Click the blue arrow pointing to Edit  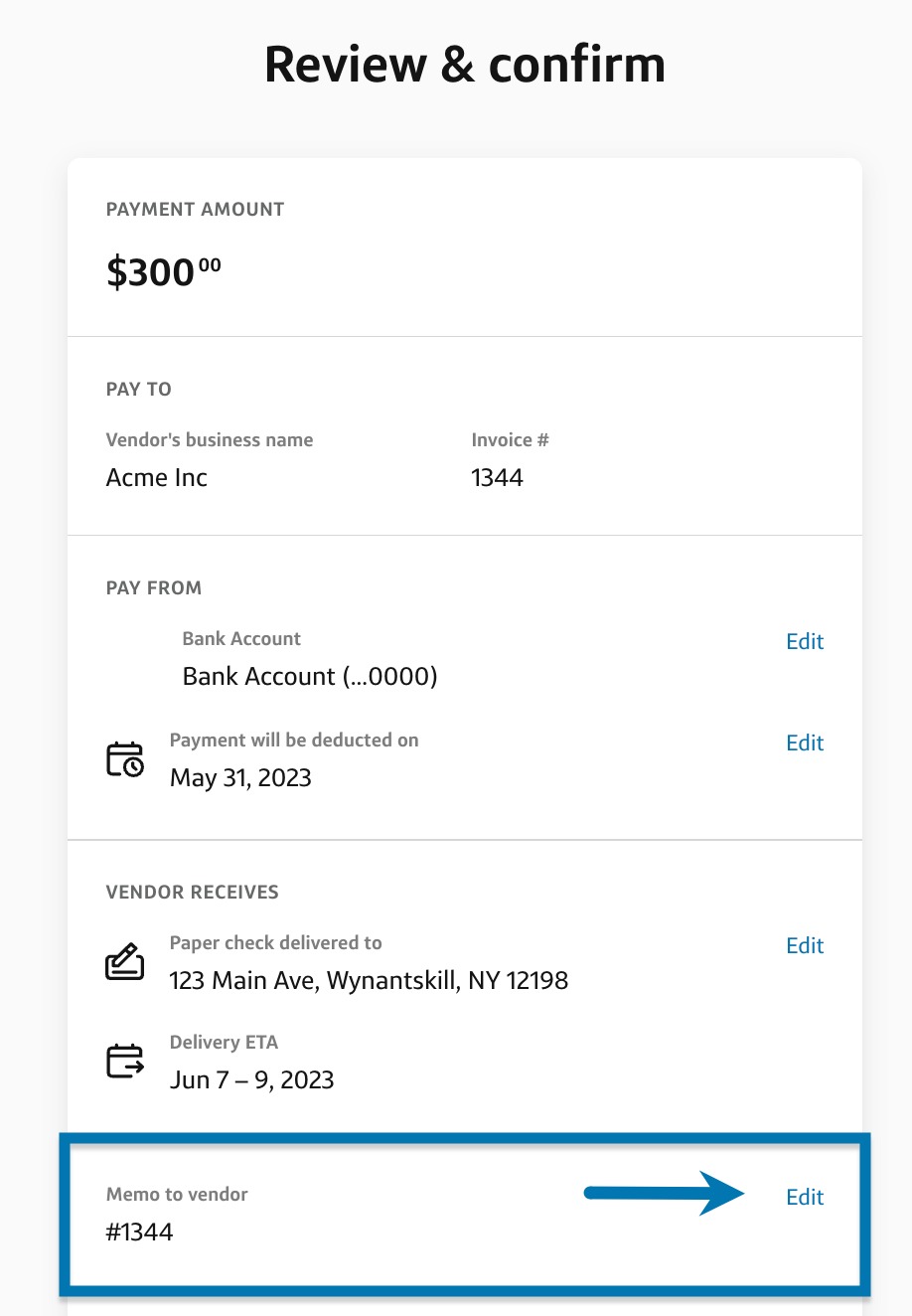coord(665,1193)
